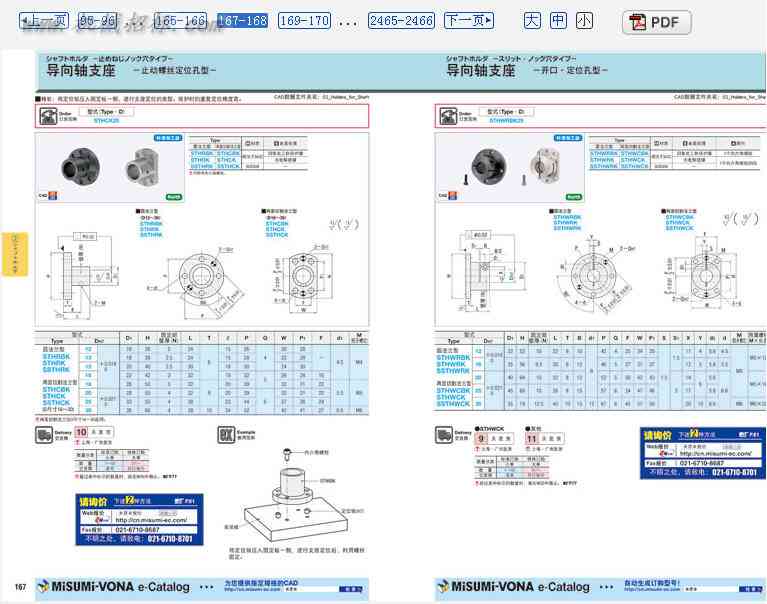This screenshot has width=767, height=604.
Task: Click left page Type material table
Action: [x=249, y=155]
